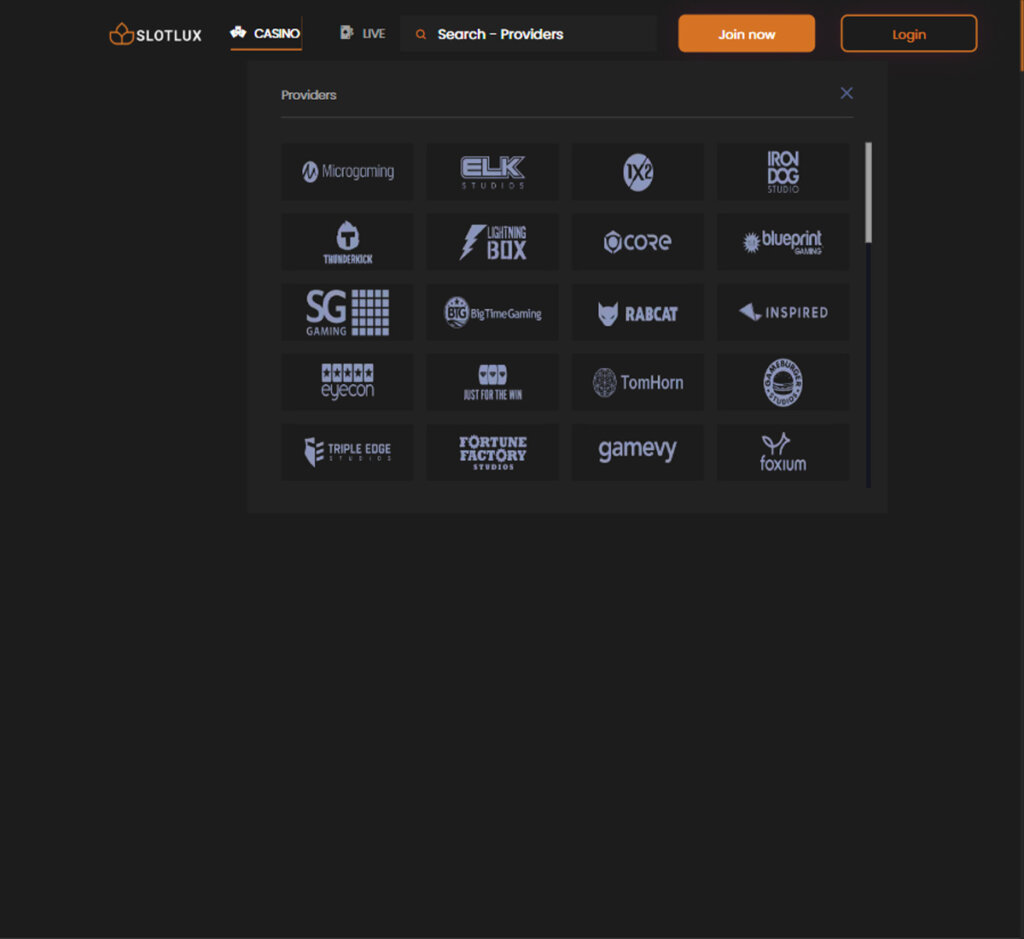Select the Iron Dog Studio provider
1024x939 pixels.
(782, 171)
